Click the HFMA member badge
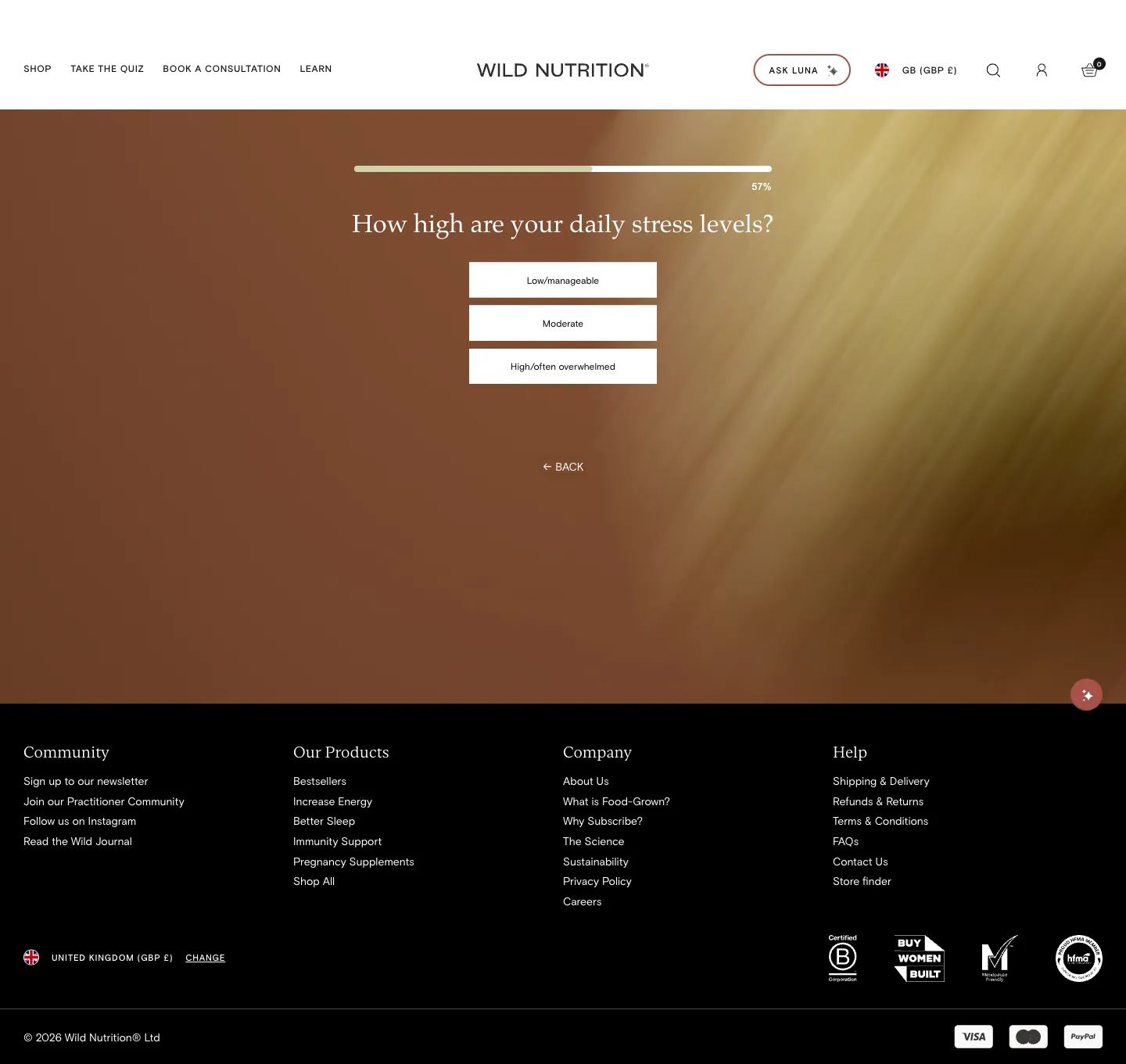The width and height of the screenshot is (1126, 1064). click(1079, 958)
